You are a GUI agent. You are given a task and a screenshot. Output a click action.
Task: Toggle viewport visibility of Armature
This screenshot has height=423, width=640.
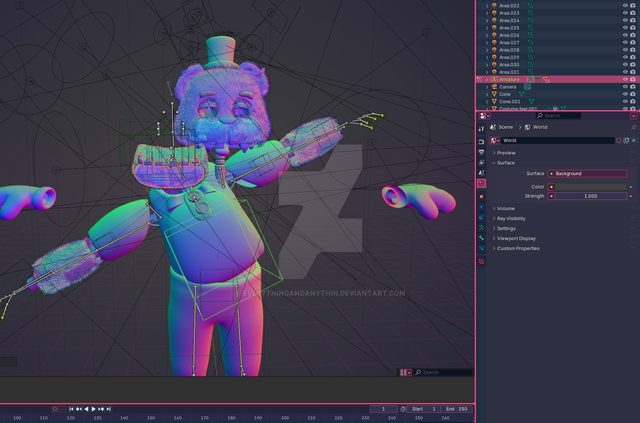click(x=625, y=79)
